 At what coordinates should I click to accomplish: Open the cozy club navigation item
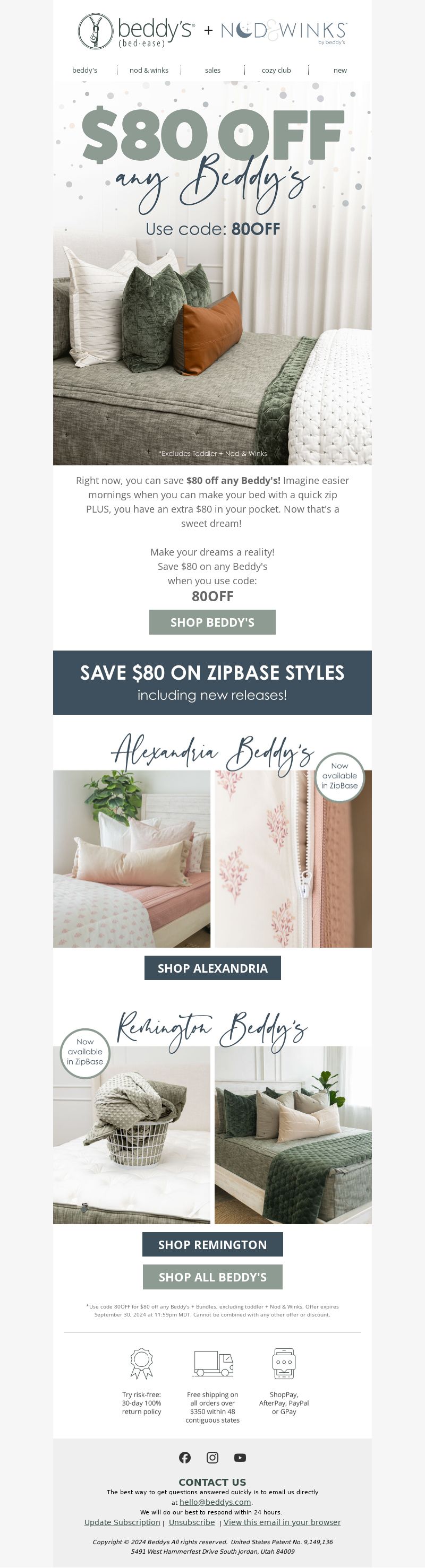(276, 70)
